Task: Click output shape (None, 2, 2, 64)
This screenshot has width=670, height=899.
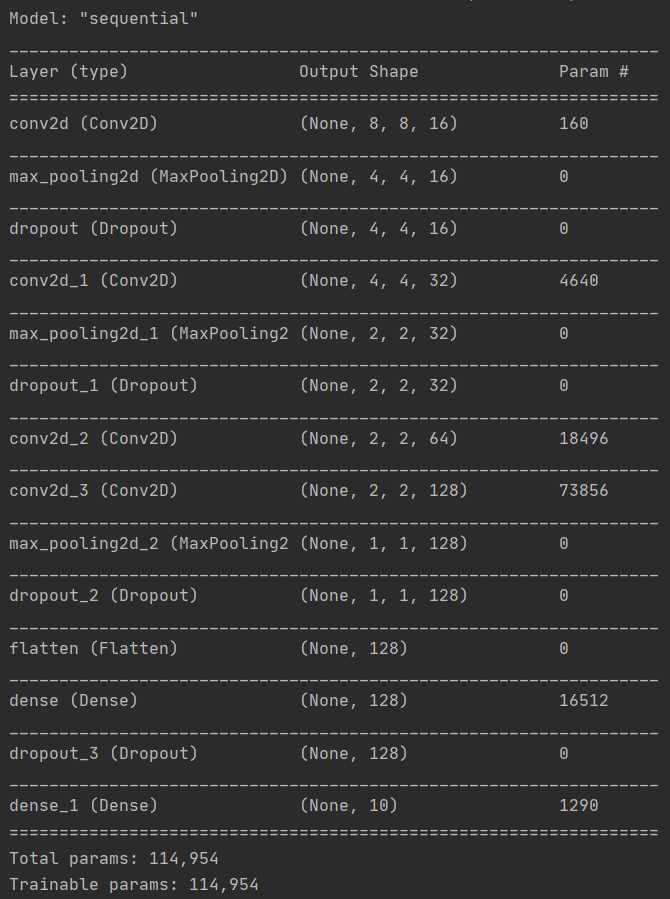Action: pos(378,438)
